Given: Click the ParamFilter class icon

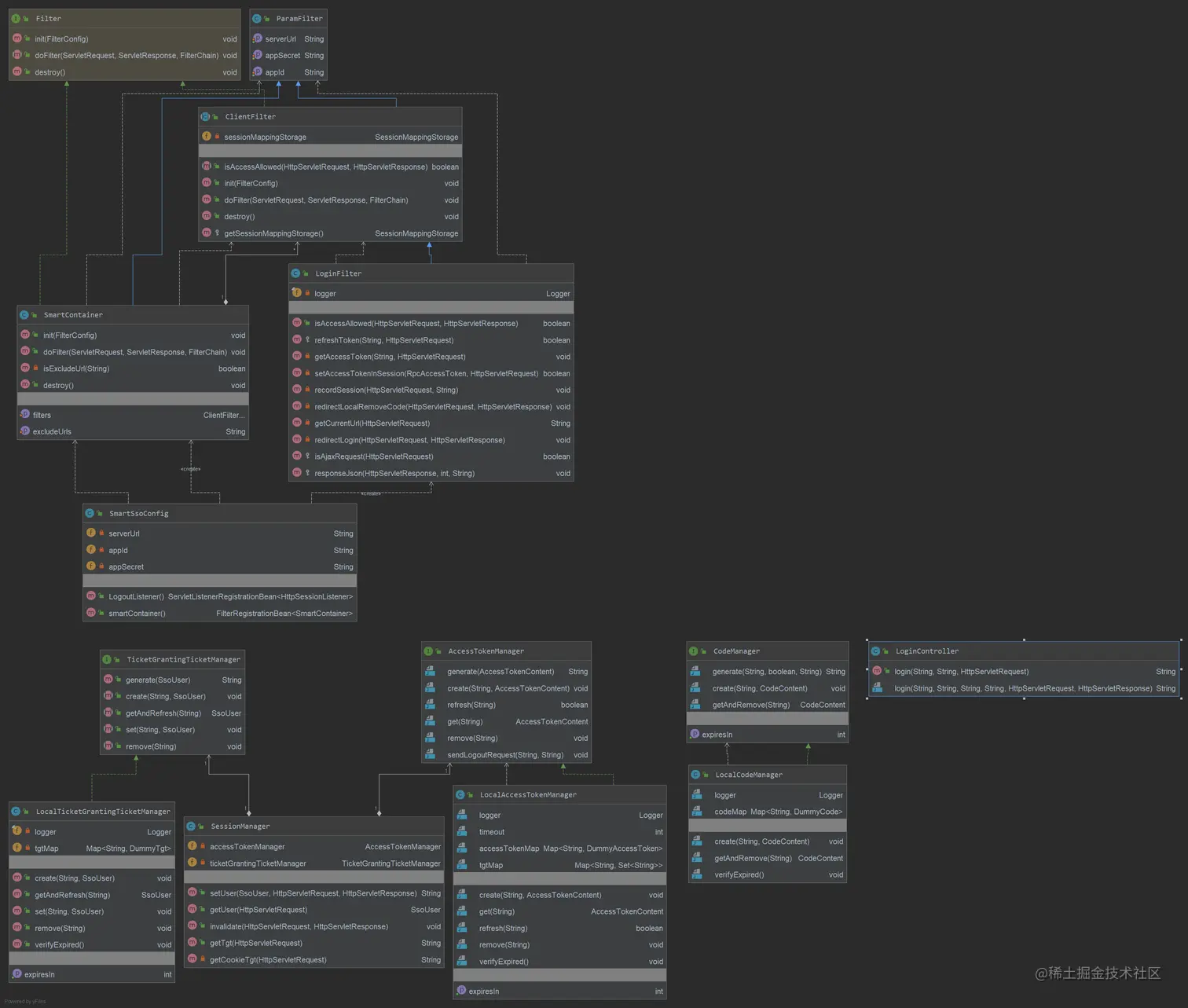Looking at the screenshot, I should (x=257, y=18).
